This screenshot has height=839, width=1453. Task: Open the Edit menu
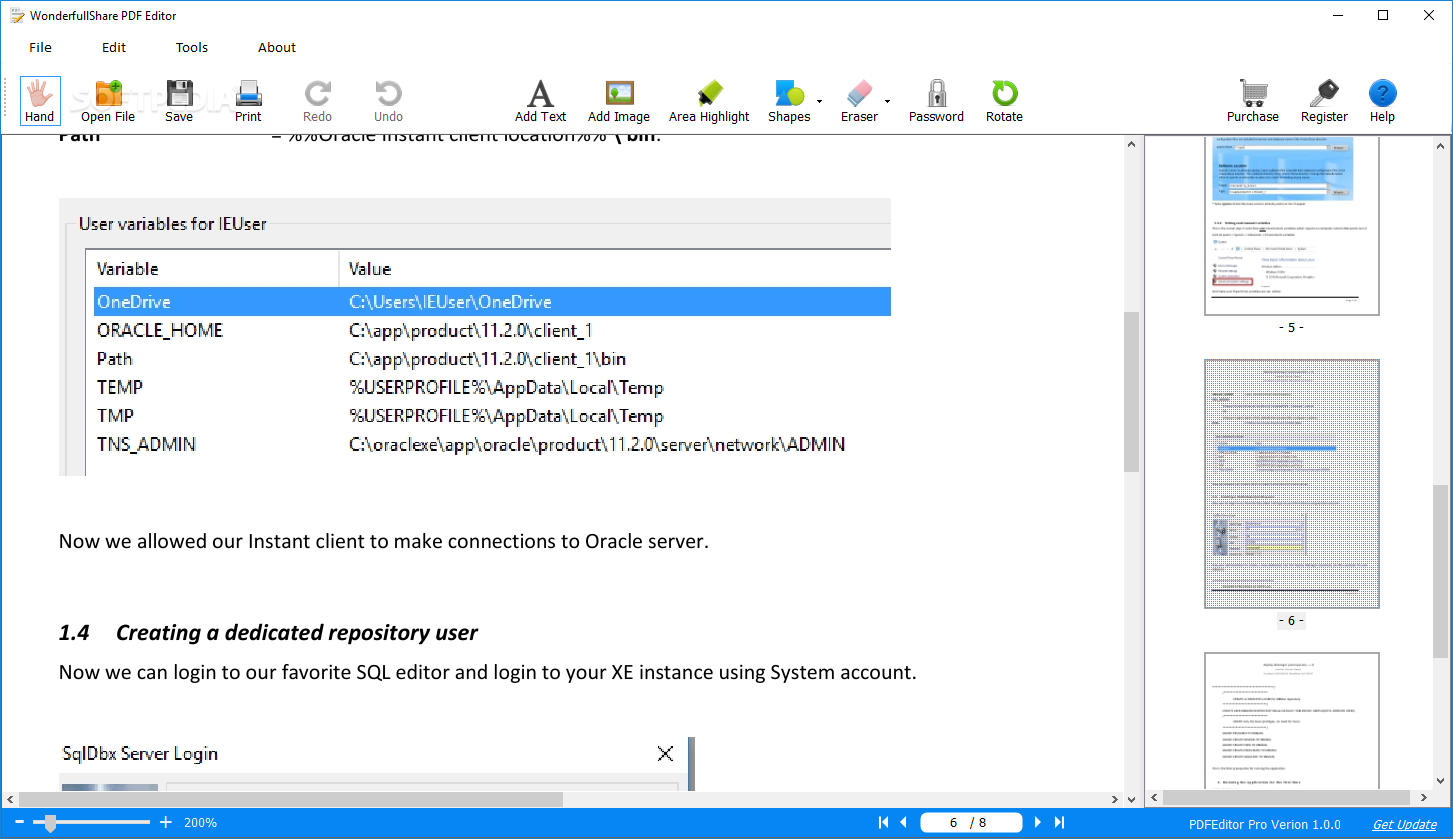click(114, 47)
